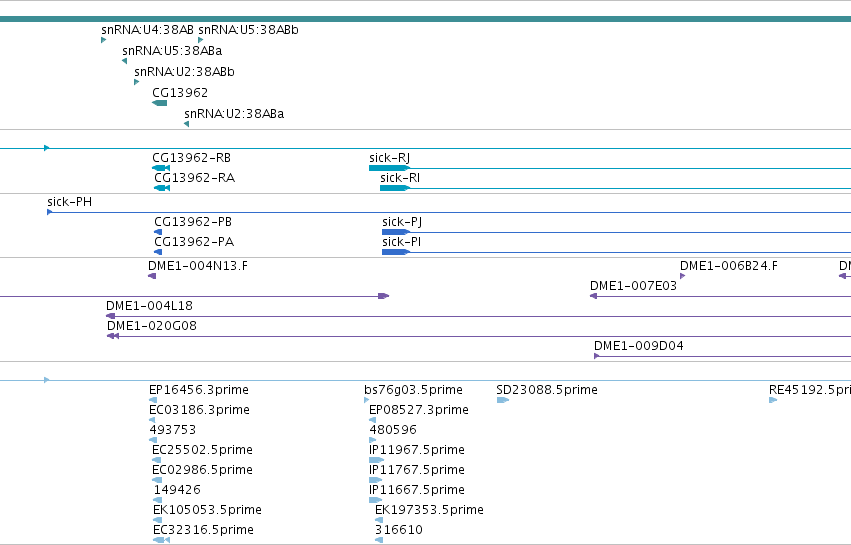Click IP11767.5prime feature glyph
The width and height of the screenshot is (851, 545).
(376, 480)
